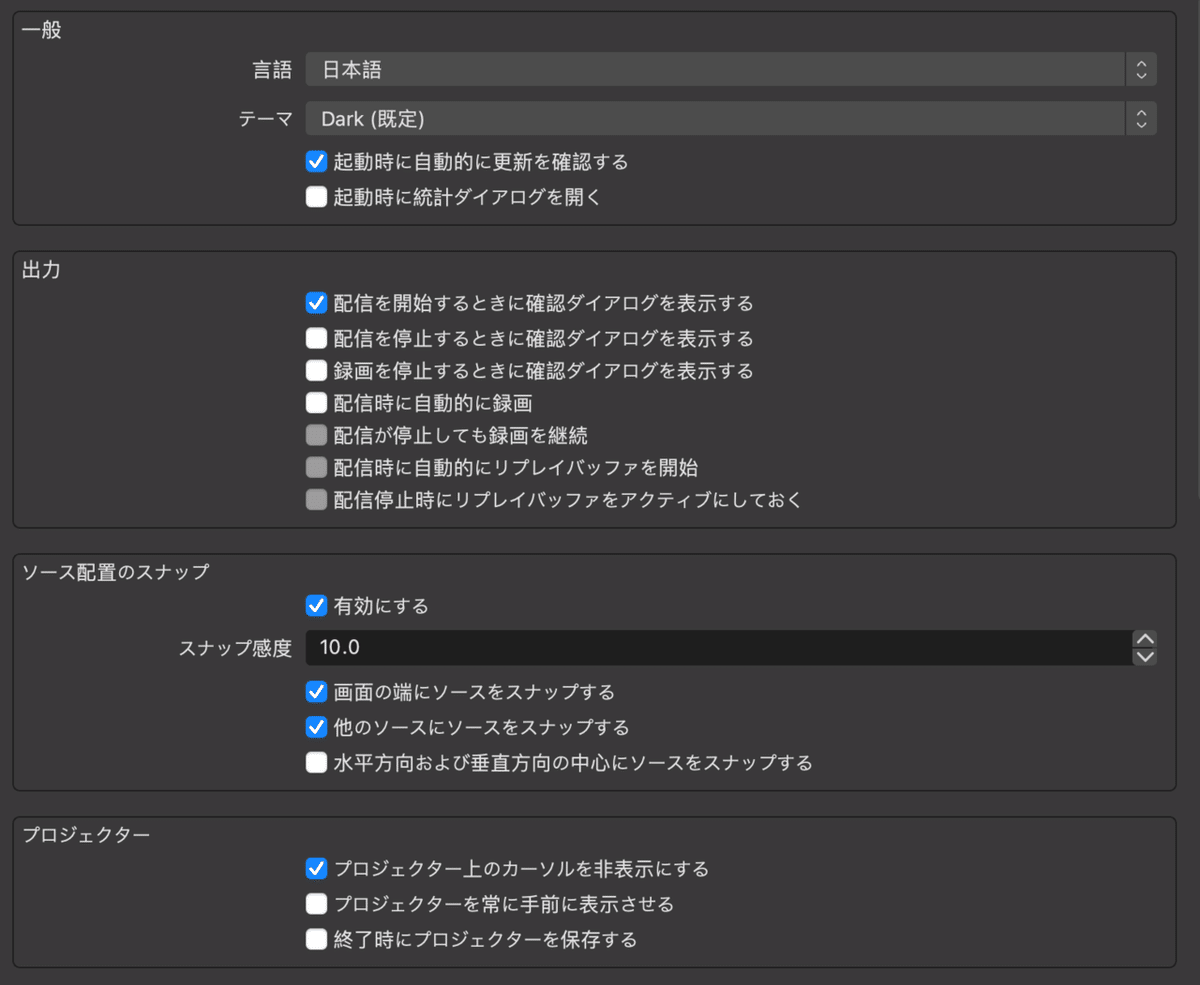
Task: Toggle 配信停止時にリプレイバッファをアクティブにしておく checkbox
Action: pos(317,500)
